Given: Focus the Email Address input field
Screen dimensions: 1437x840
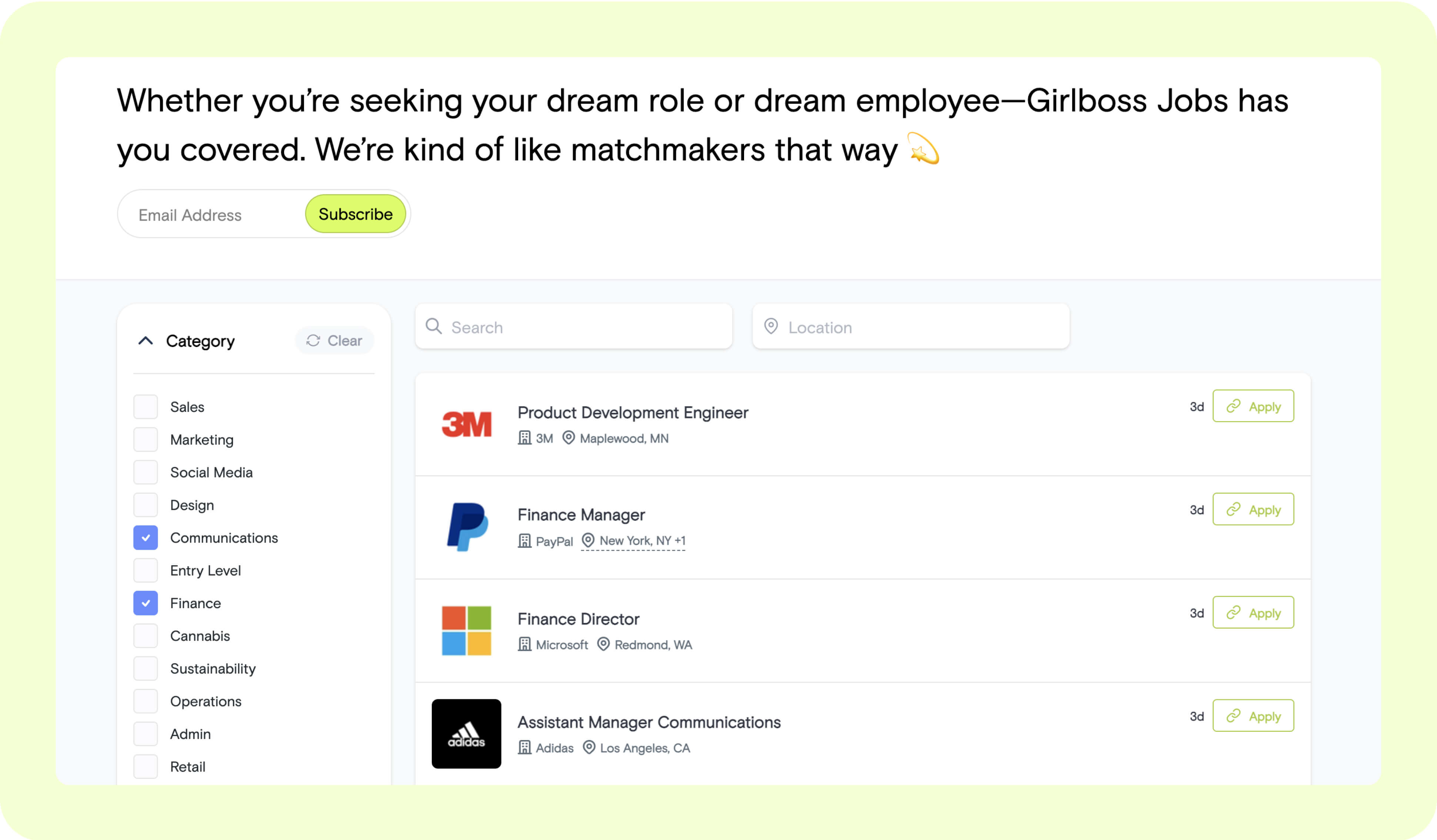Looking at the screenshot, I should pos(217,215).
